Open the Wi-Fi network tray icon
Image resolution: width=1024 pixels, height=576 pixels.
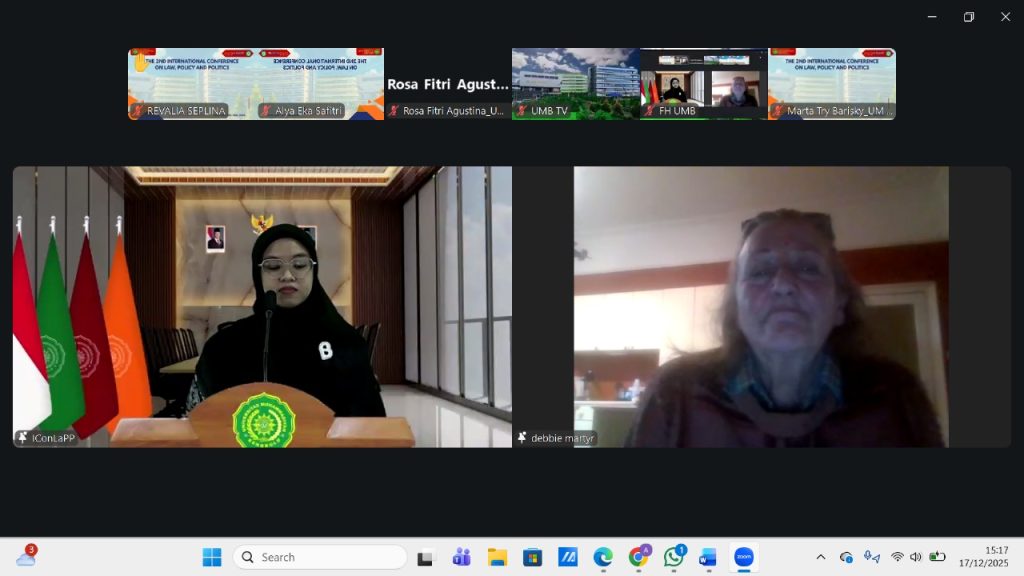pyautogui.click(x=897, y=557)
